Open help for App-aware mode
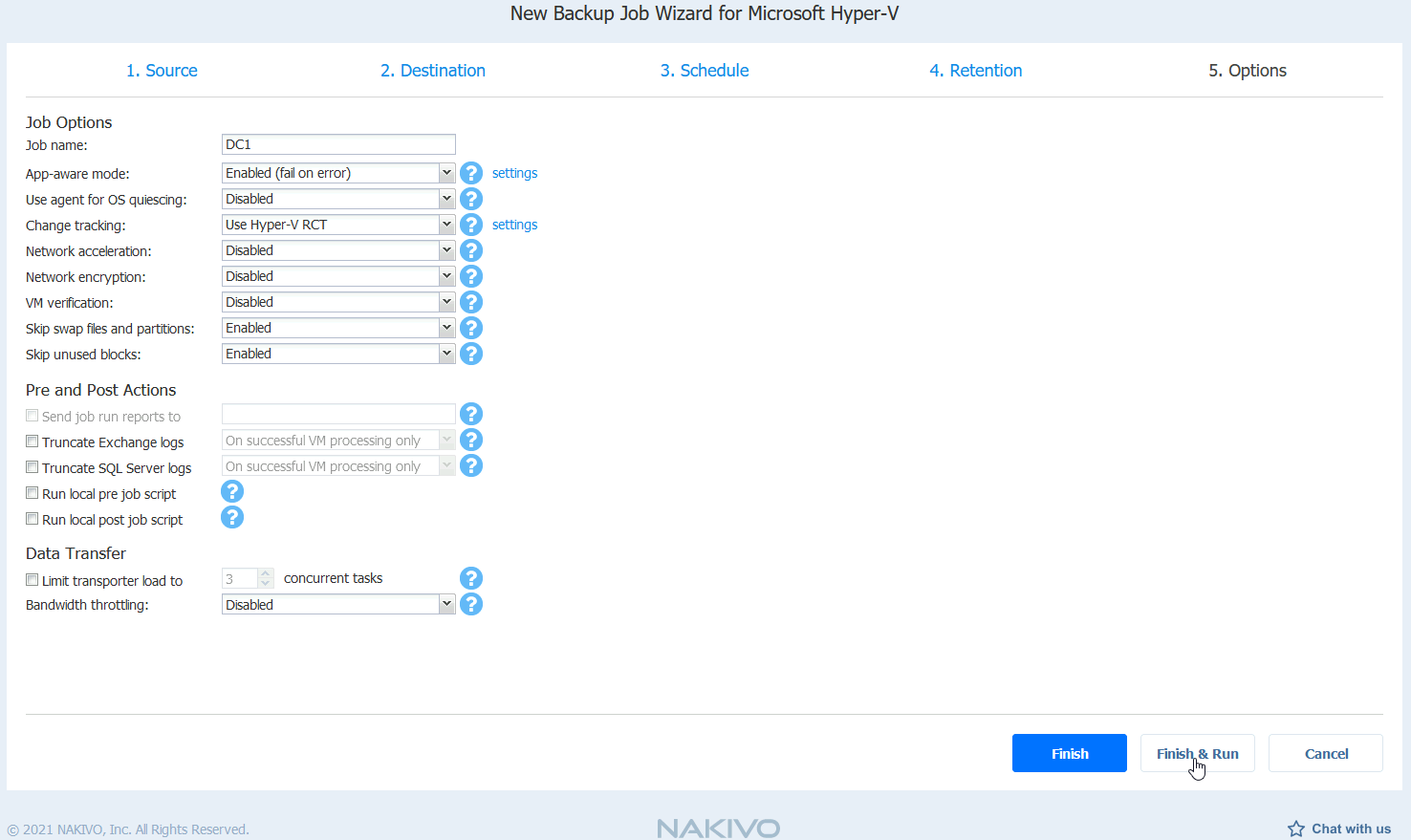 pos(471,173)
